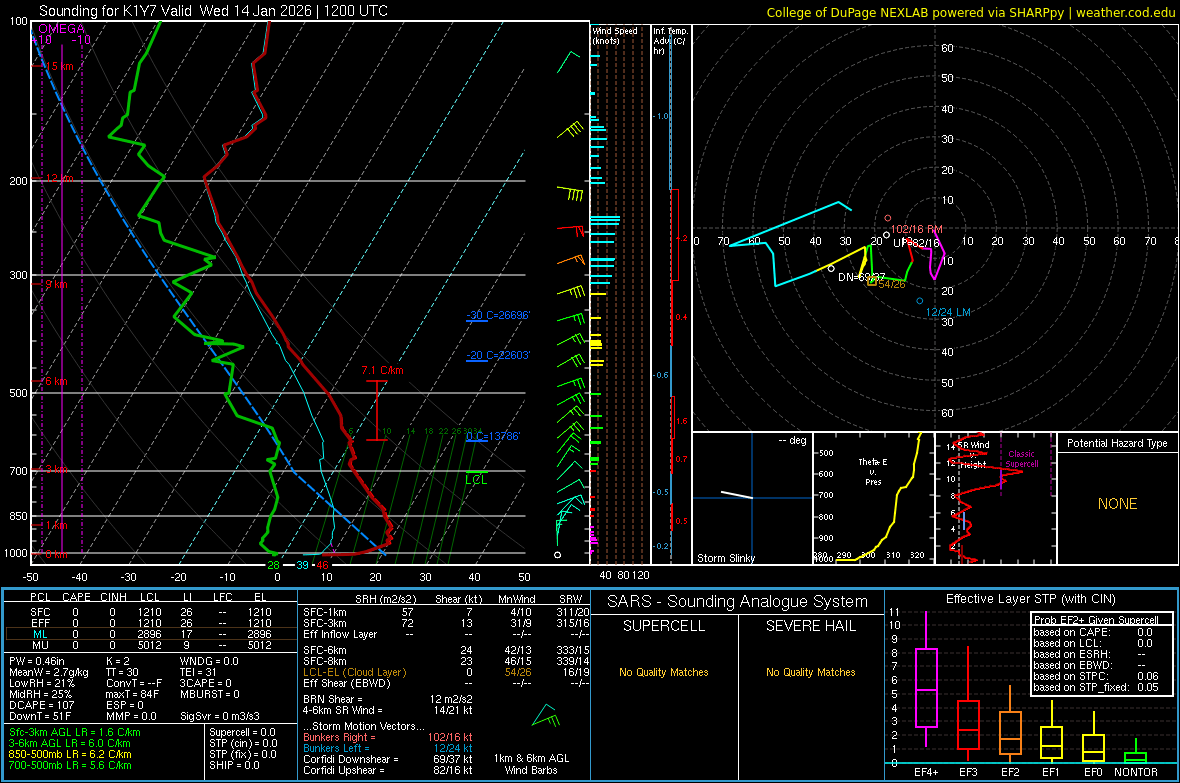This screenshot has width=1180, height=783.
Task: Click the Supercell = 0.0 composite value
Action: [242, 732]
